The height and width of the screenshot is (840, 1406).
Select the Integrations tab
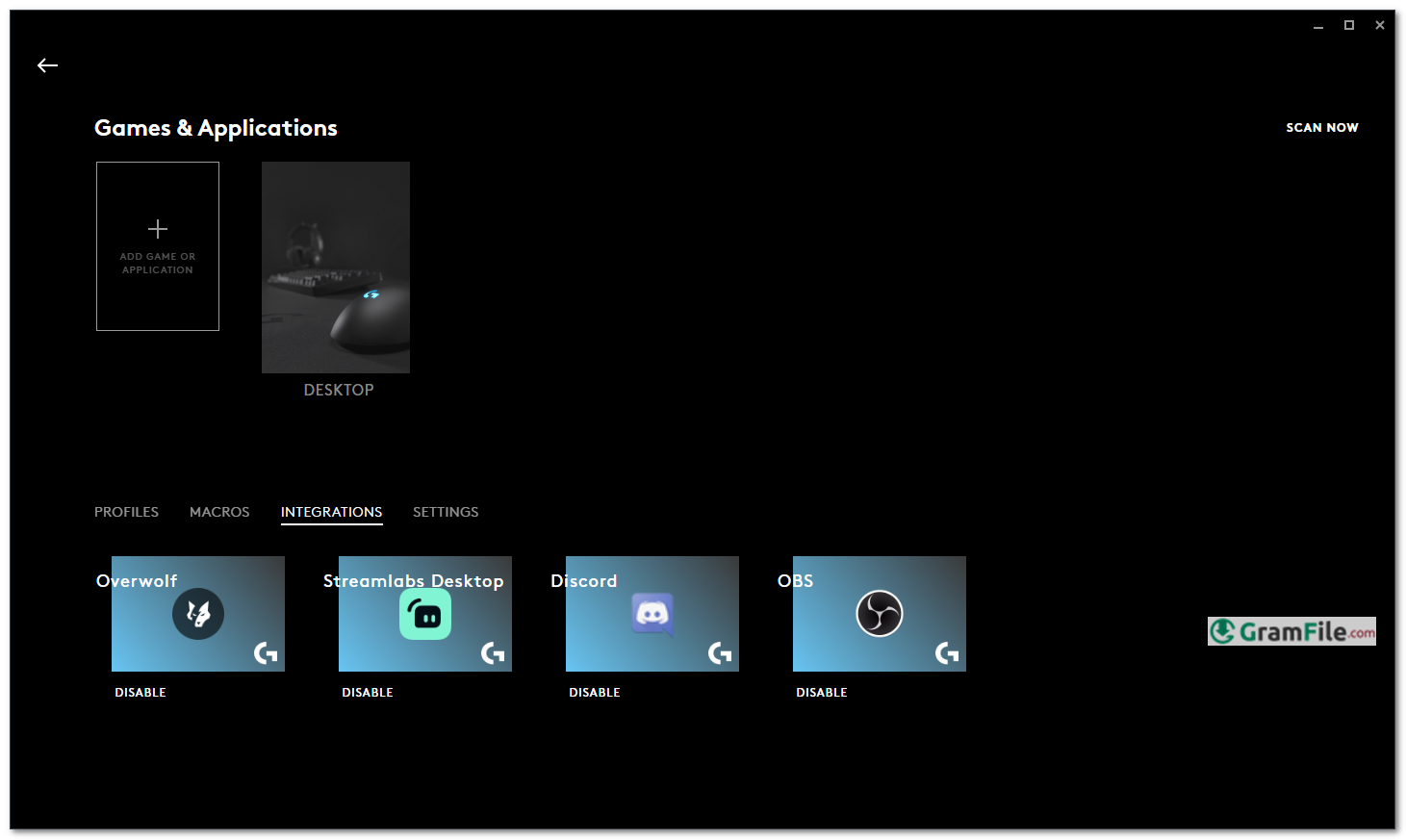click(x=331, y=512)
